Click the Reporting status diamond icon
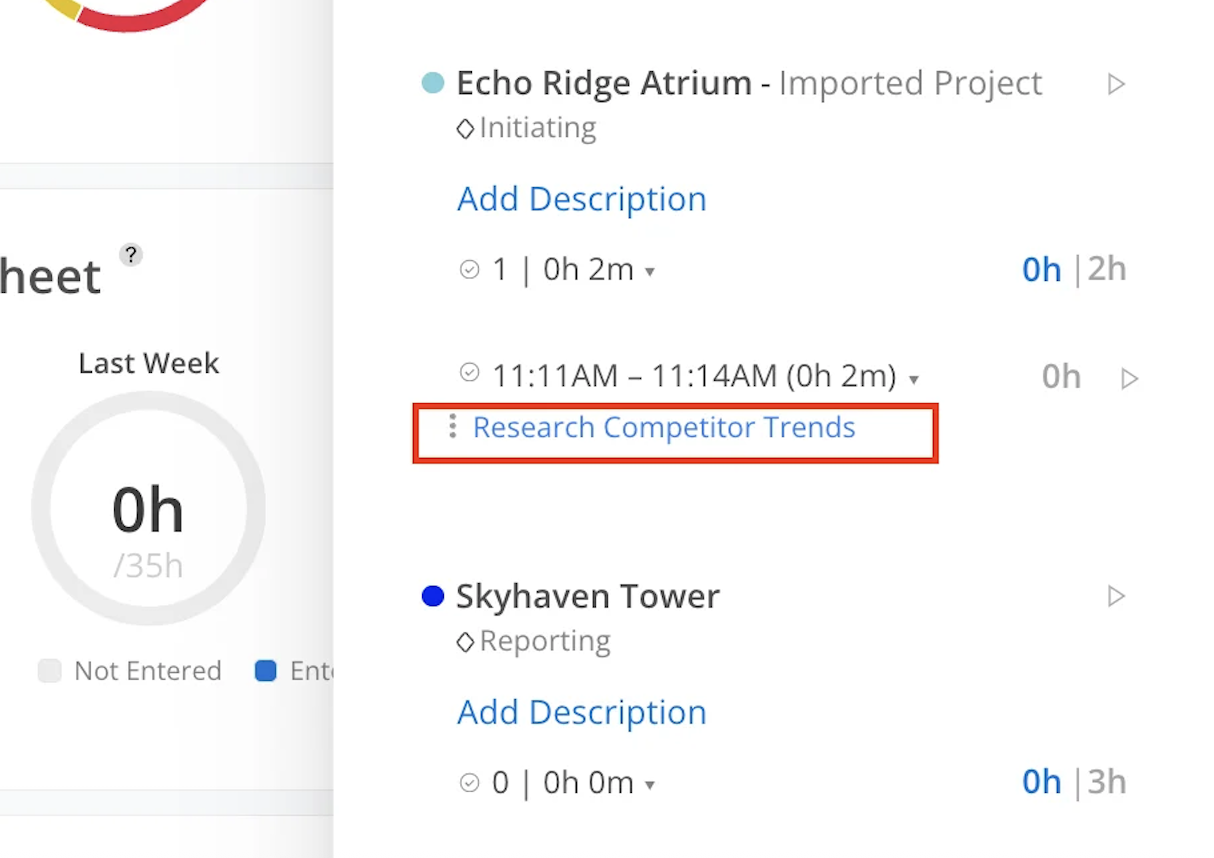1214x858 pixels. [x=465, y=642]
